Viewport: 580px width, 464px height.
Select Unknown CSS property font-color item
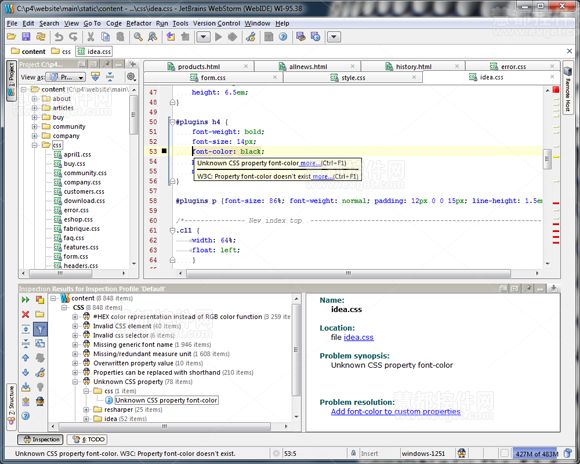[166, 400]
